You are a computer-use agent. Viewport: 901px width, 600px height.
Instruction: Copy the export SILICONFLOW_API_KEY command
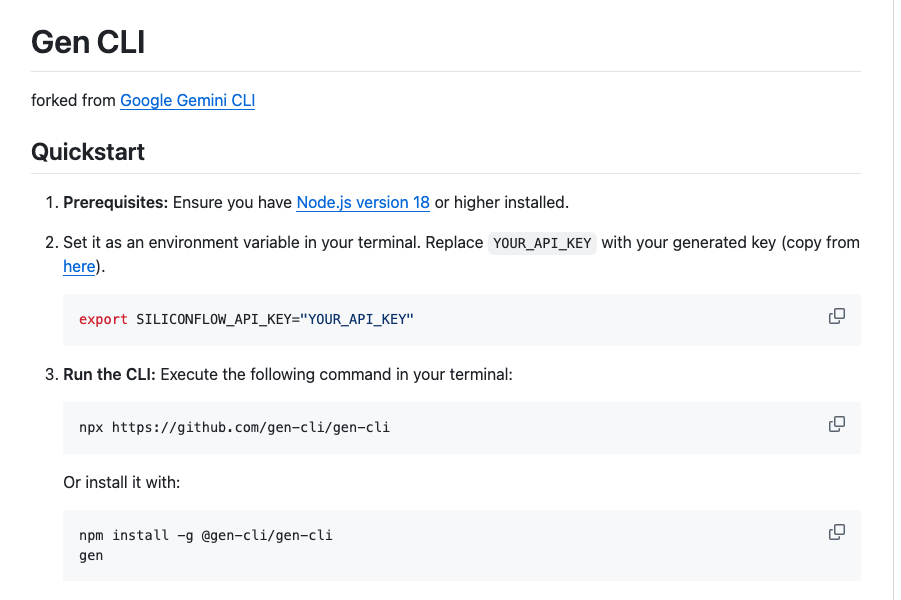tap(837, 317)
